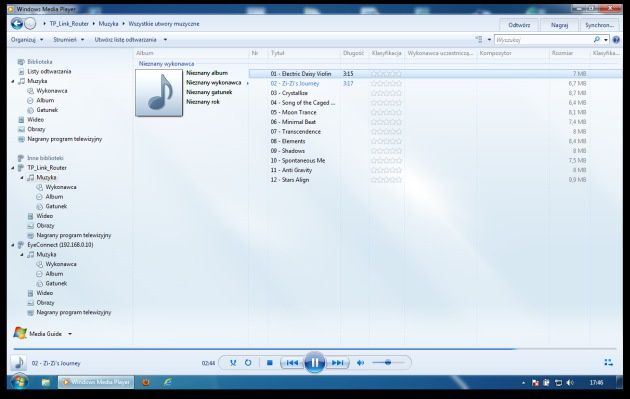Open the view options dropdown arrow

click(x=489, y=39)
